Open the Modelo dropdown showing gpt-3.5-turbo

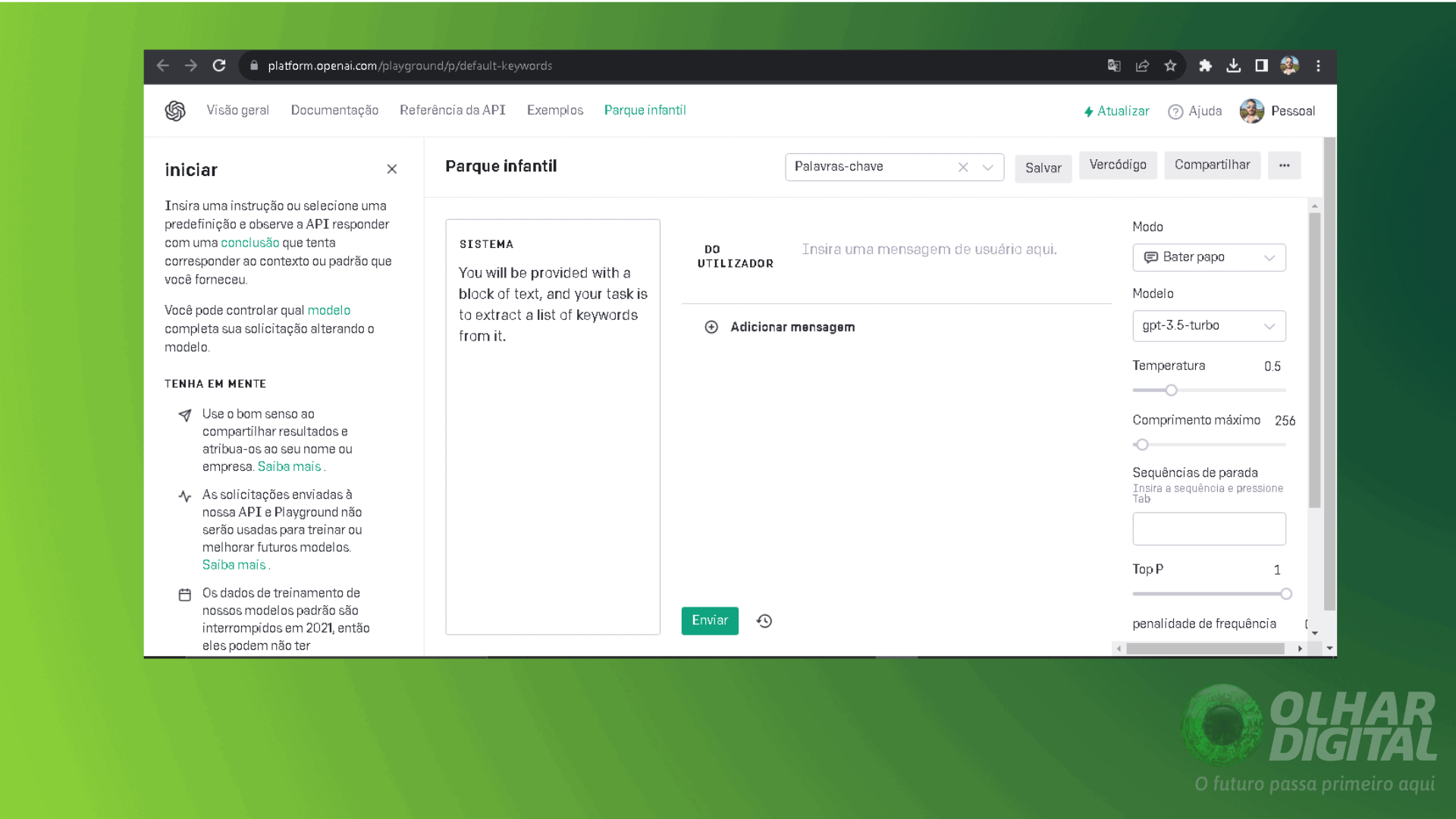1210,325
